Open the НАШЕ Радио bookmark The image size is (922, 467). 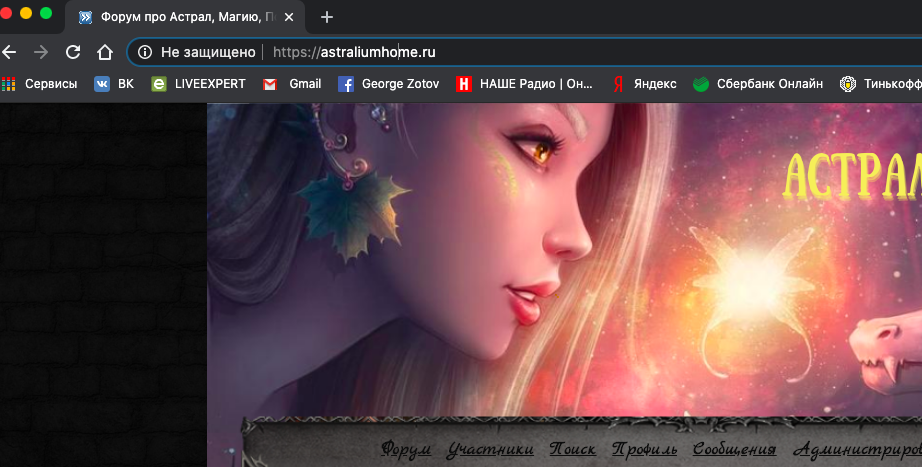point(525,84)
